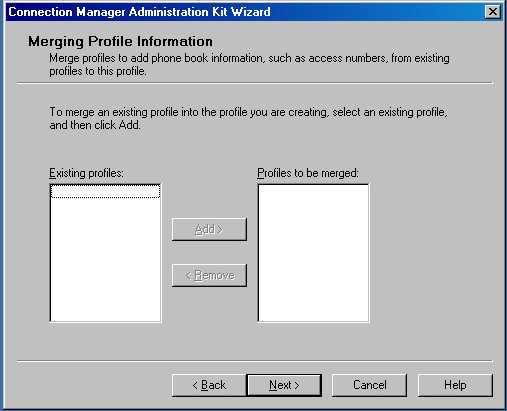Close the wizard with the X button
The image size is (507, 411).
pyautogui.click(x=492, y=12)
